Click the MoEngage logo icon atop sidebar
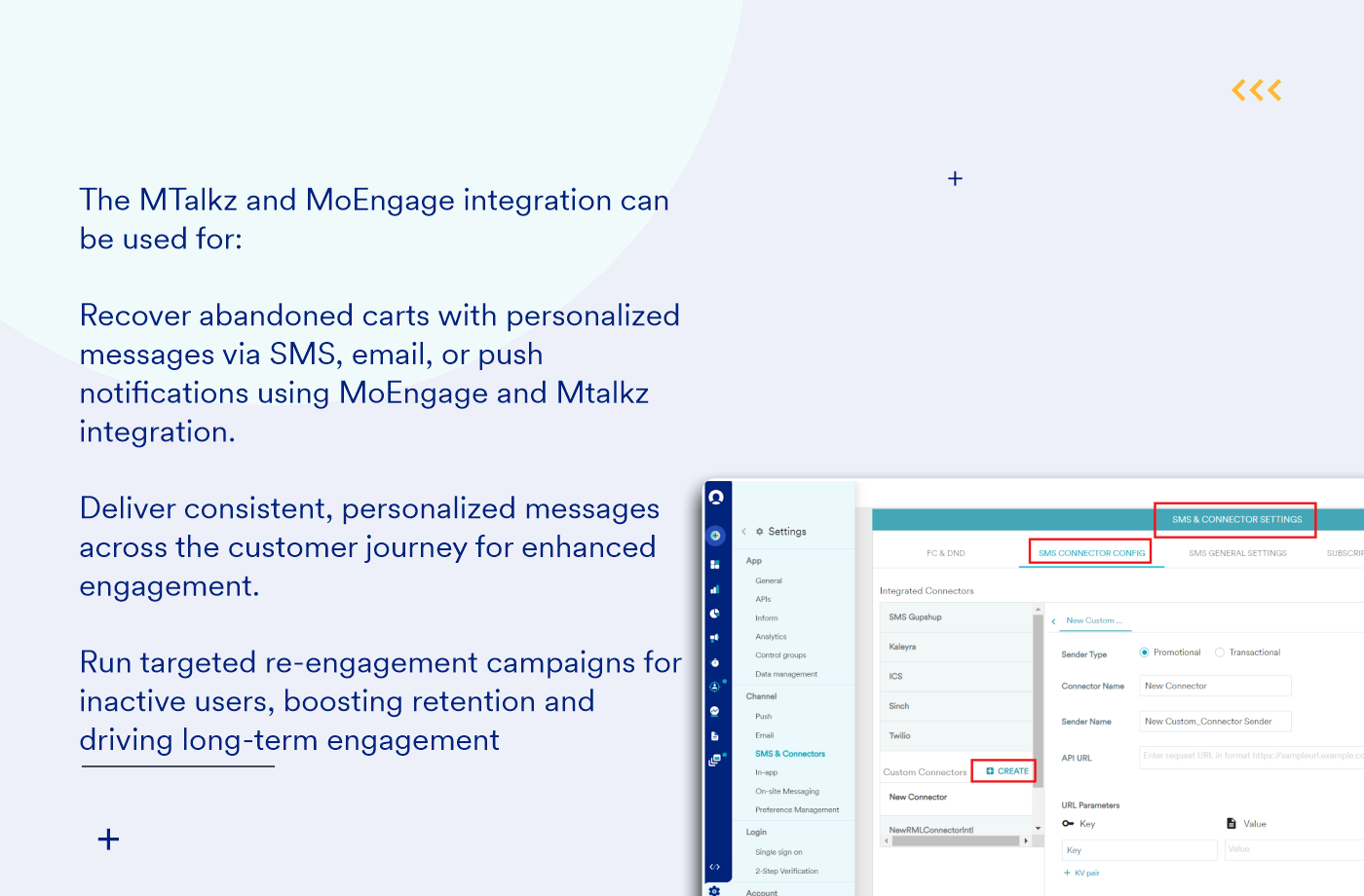This screenshot has height=896, width=1364. [716, 498]
